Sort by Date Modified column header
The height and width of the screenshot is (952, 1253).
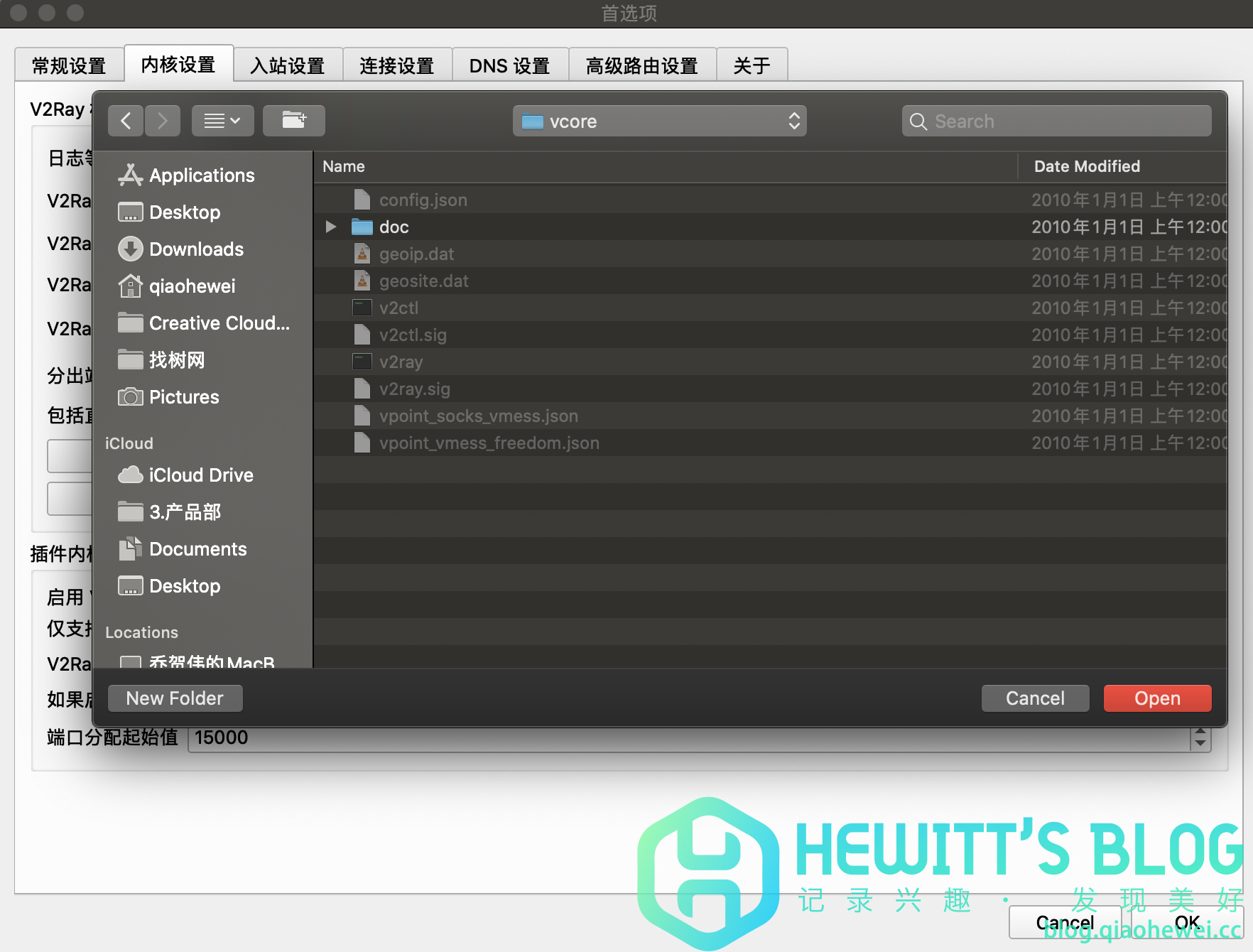pyautogui.click(x=1122, y=166)
